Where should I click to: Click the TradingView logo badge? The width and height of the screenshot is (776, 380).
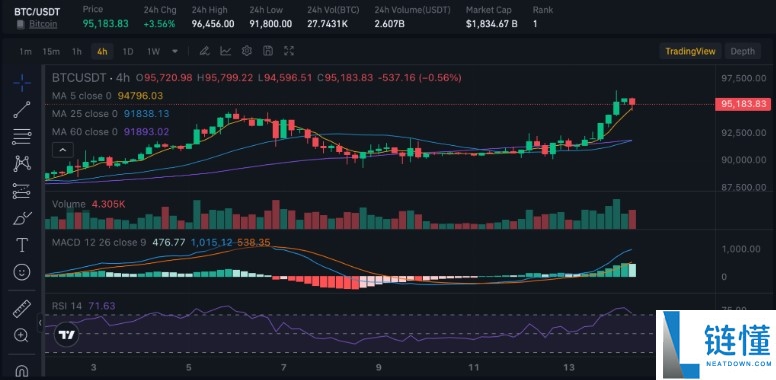66,334
